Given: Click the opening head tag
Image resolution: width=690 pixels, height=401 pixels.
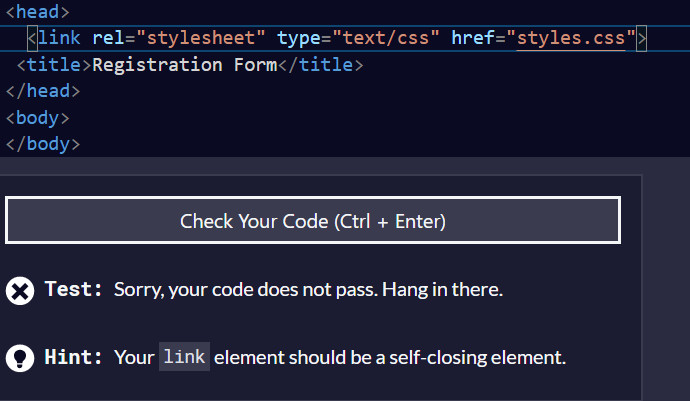Looking at the screenshot, I should coord(38,12).
